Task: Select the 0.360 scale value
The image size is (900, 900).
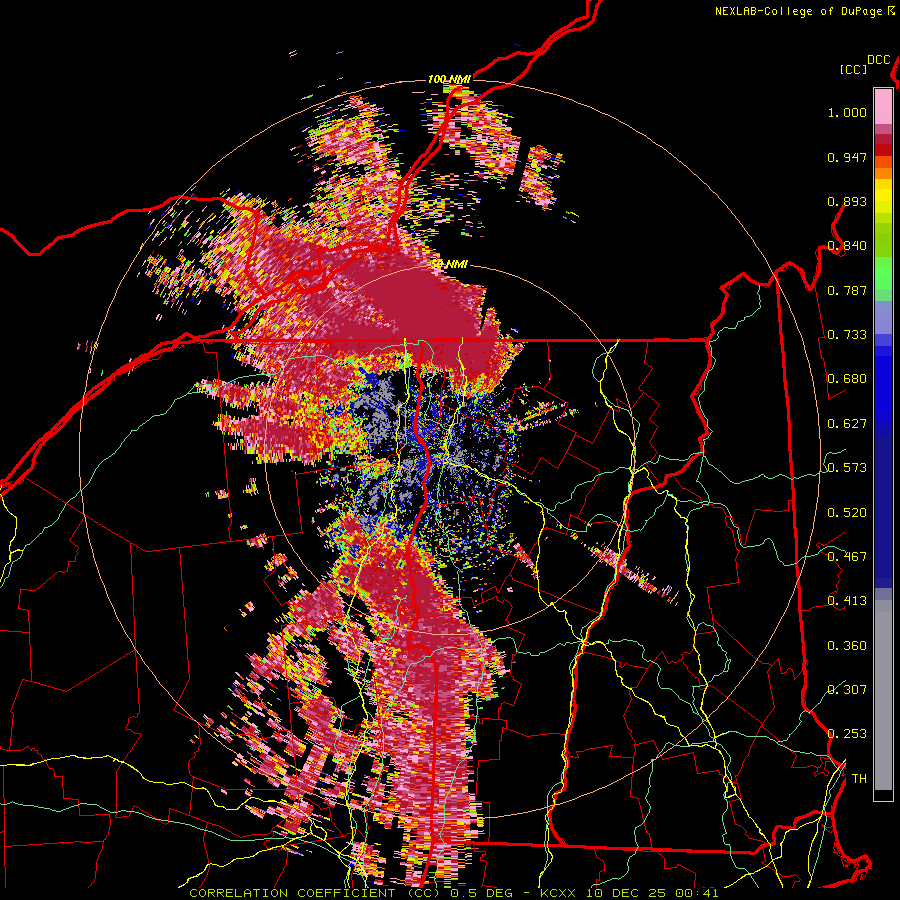Action: coord(847,646)
